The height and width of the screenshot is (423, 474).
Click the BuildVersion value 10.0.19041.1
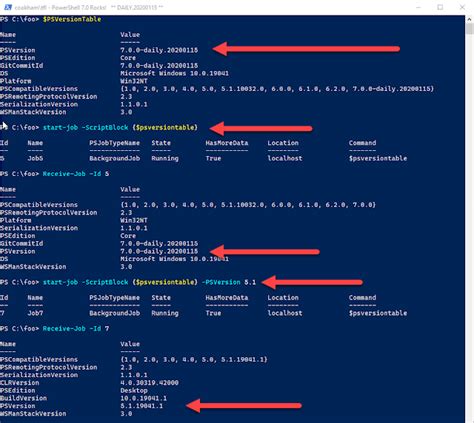[144, 398]
